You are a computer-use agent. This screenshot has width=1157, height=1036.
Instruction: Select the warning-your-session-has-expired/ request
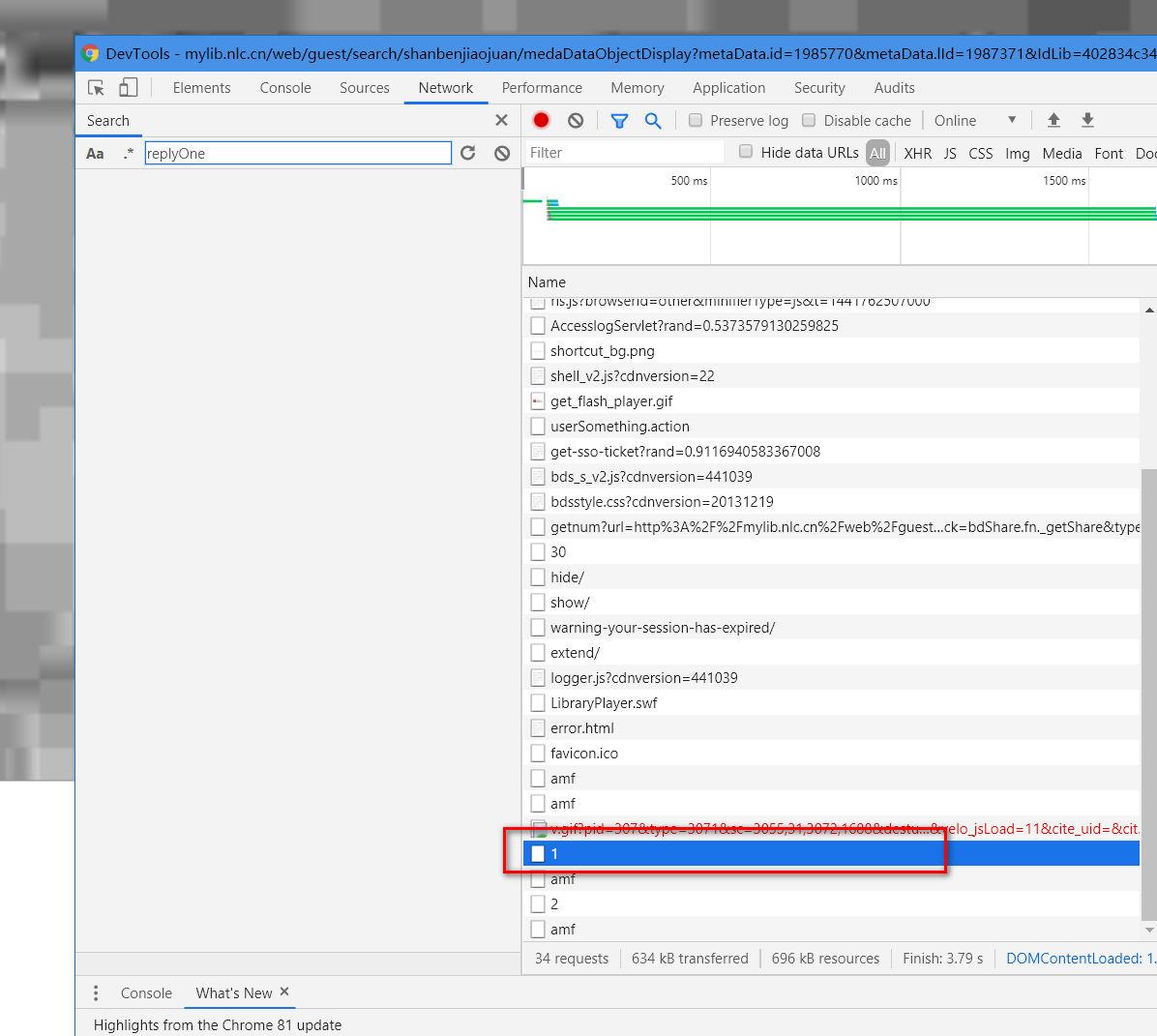831,628
